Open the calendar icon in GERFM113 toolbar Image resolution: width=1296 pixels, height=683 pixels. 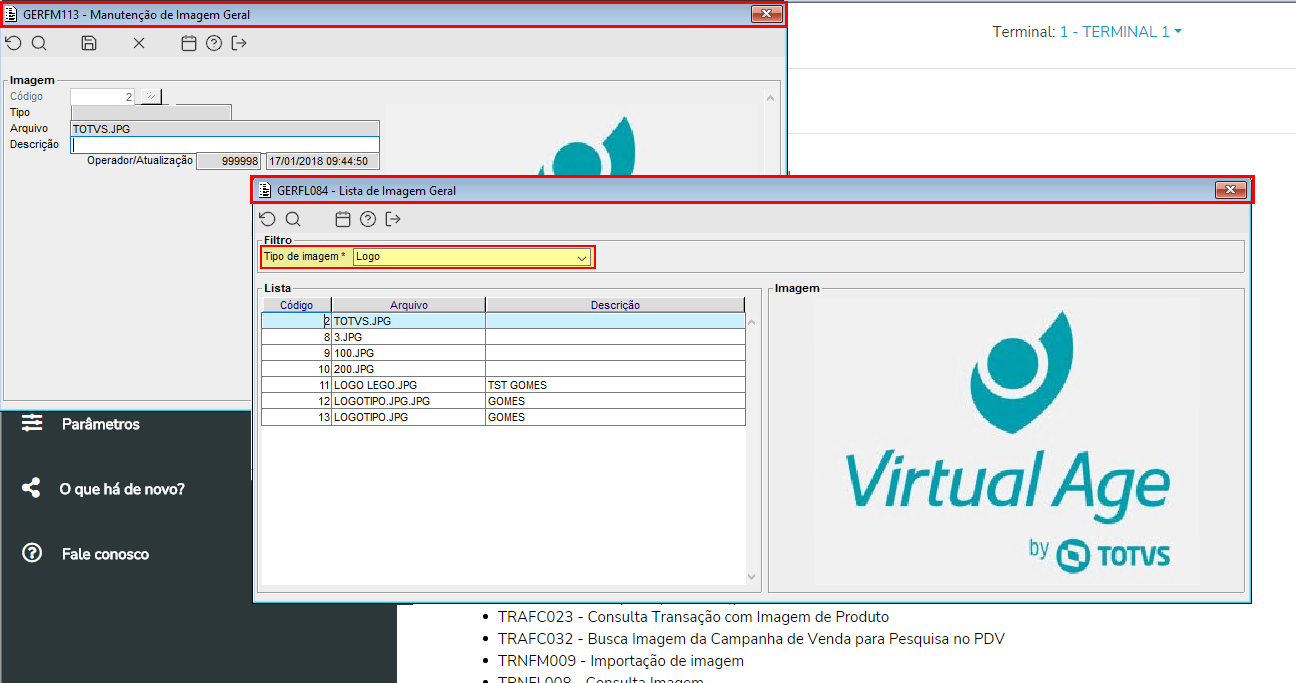[x=188, y=43]
